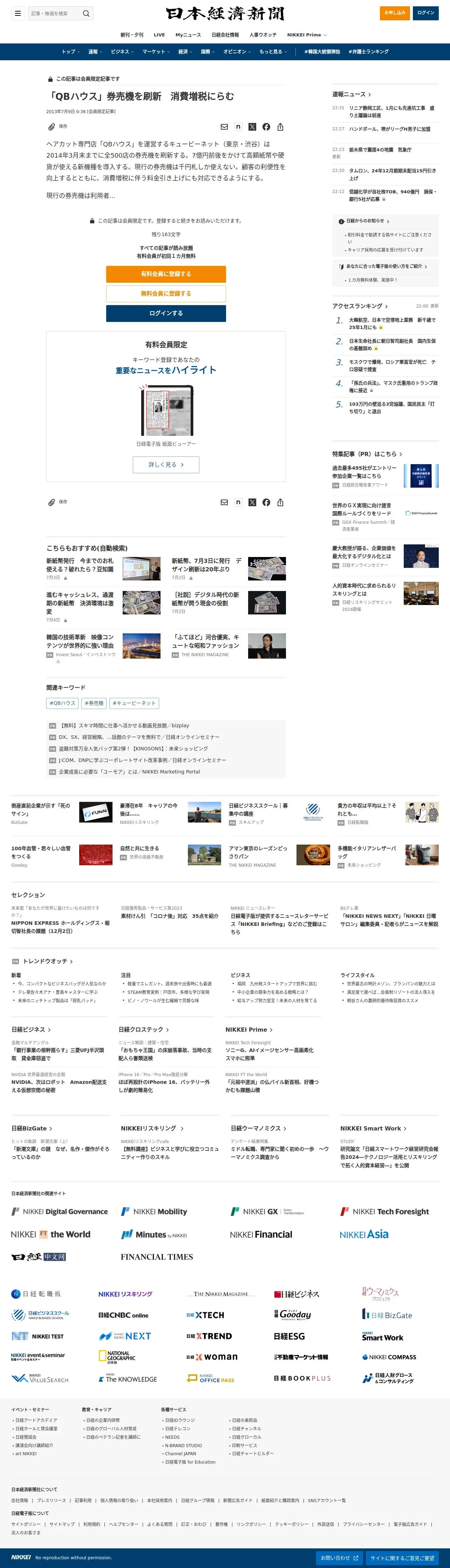This screenshot has height=1568, width=450.
Task: Click the orange お申し込み button
Action: [395, 13]
